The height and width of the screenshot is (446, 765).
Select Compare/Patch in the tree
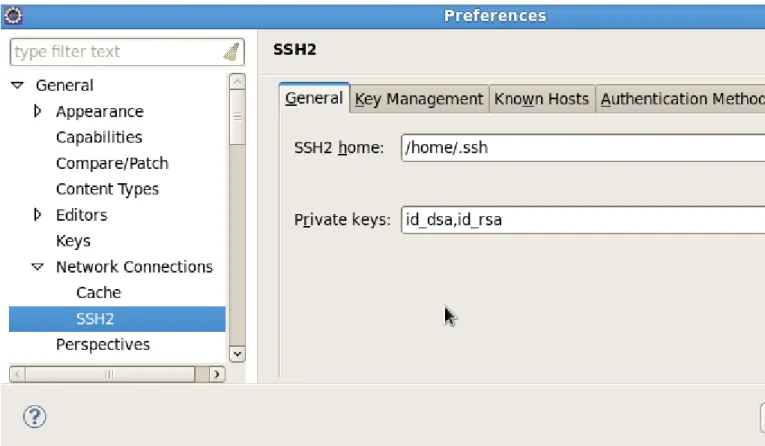[x=112, y=163]
